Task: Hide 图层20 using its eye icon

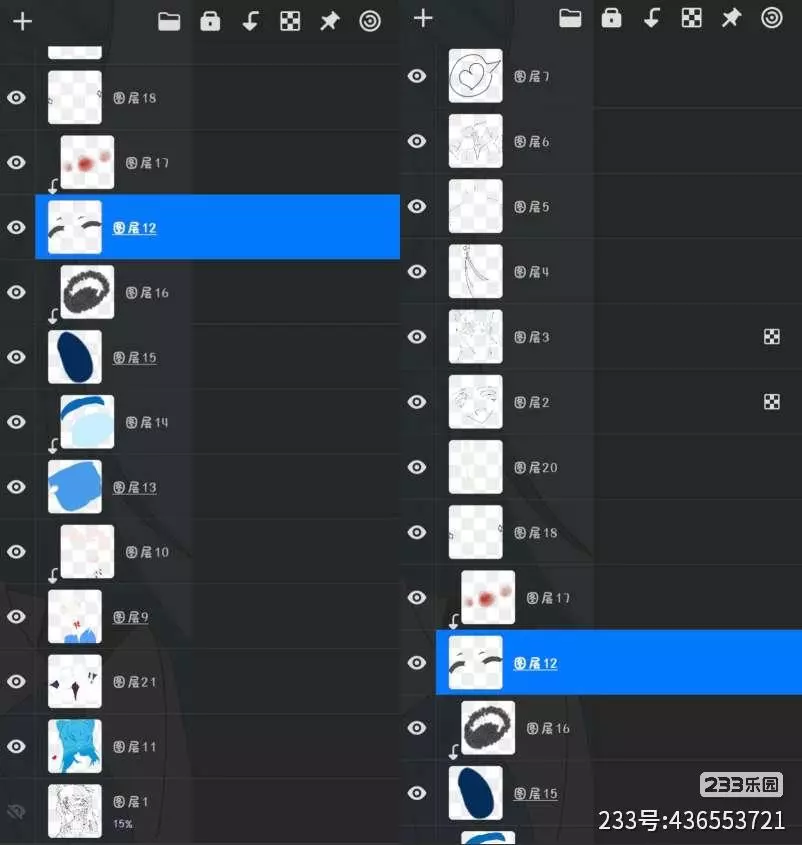Action: [417, 467]
